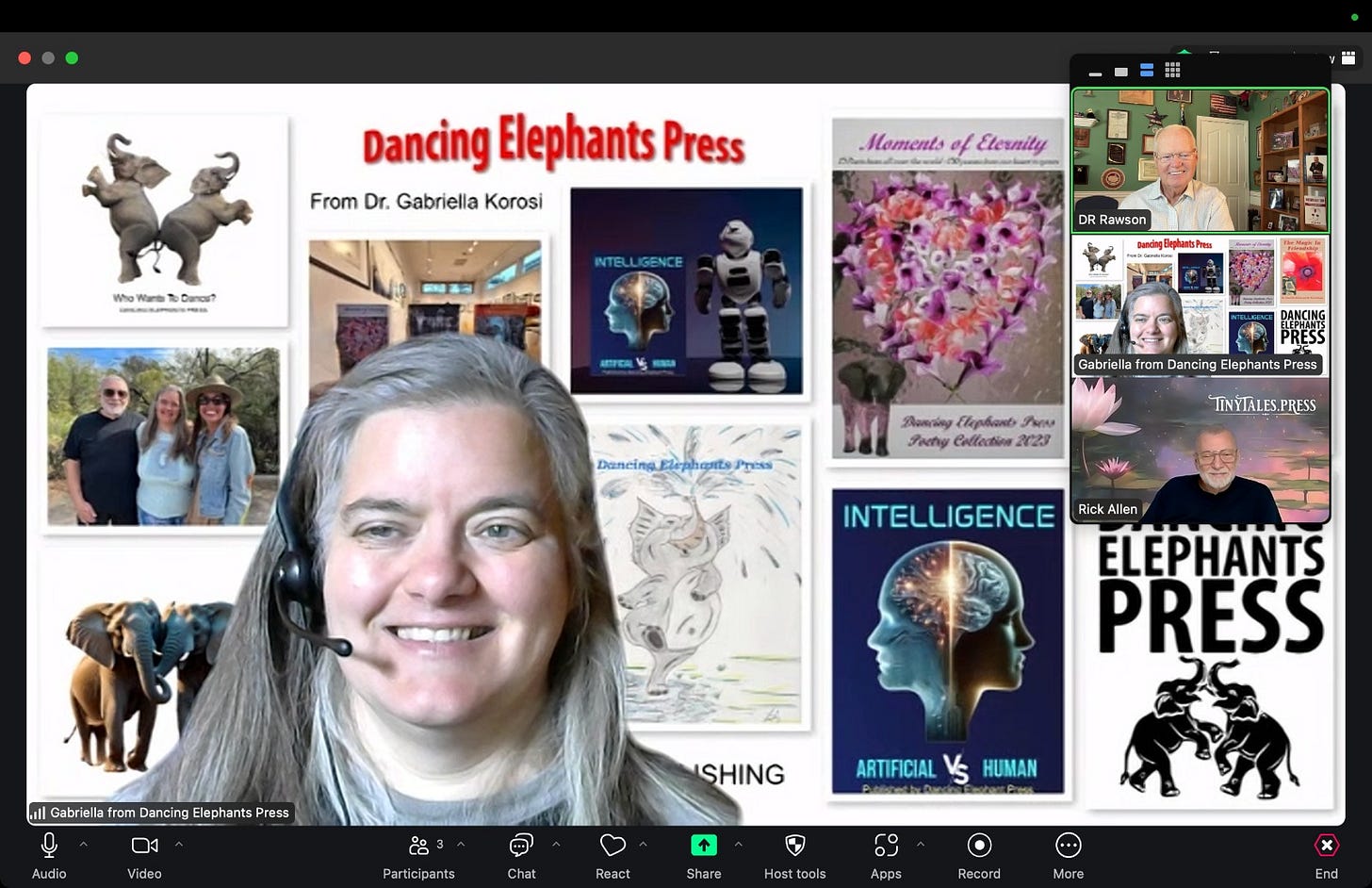Open the View layout icon at top right

pyautogui.click(x=1348, y=58)
